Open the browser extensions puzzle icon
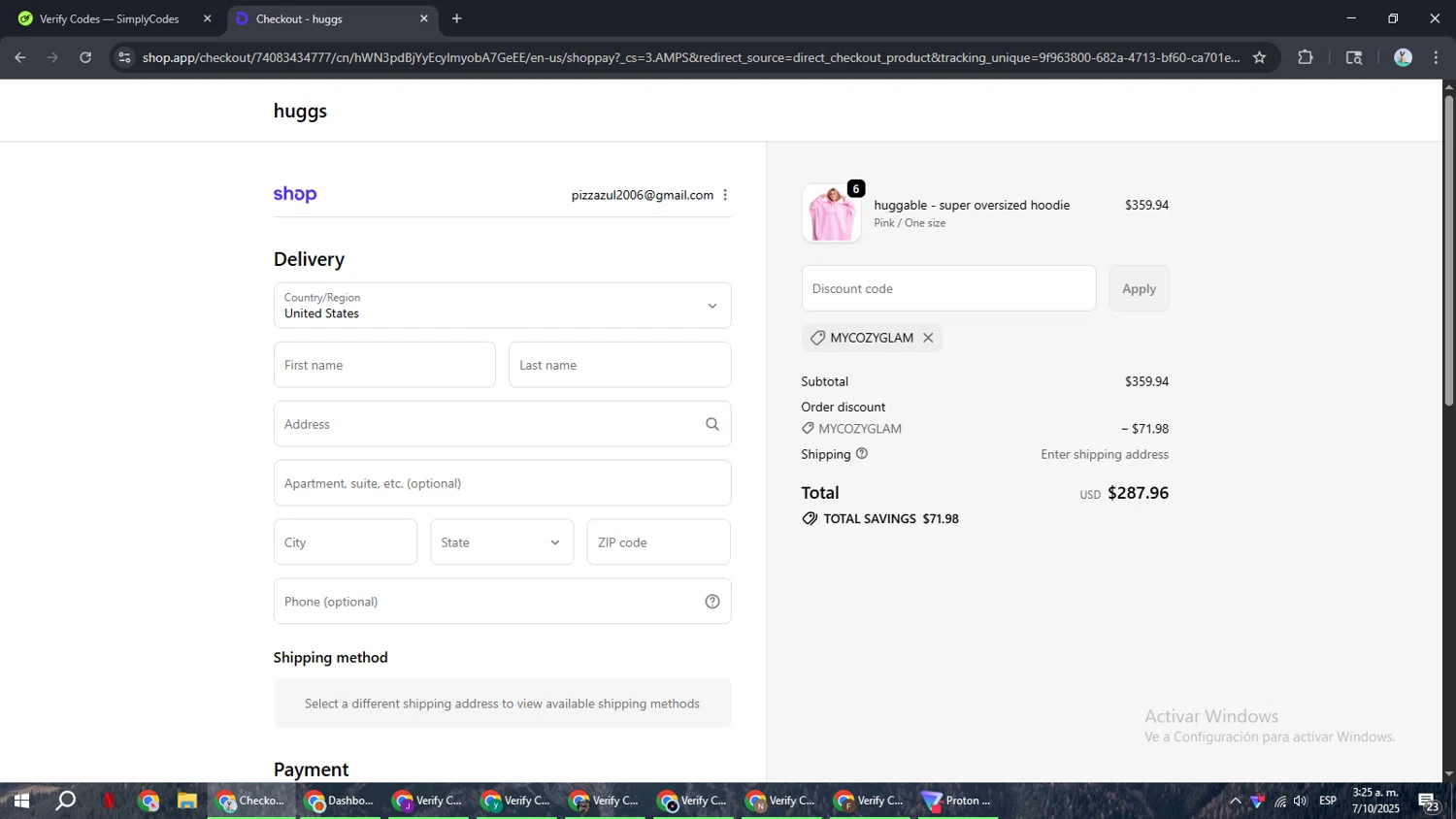The height and width of the screenshot is (819, 1456). coord(1306,57)
